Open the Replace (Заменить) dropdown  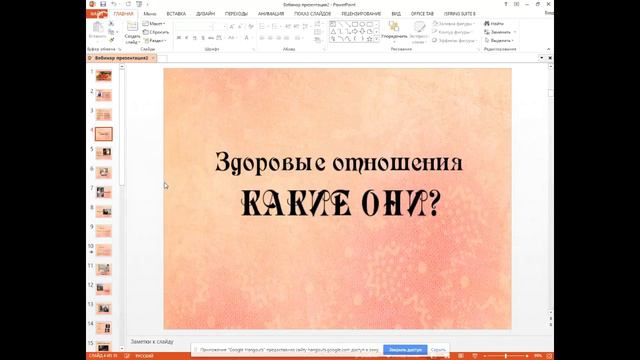pos(500,32)
